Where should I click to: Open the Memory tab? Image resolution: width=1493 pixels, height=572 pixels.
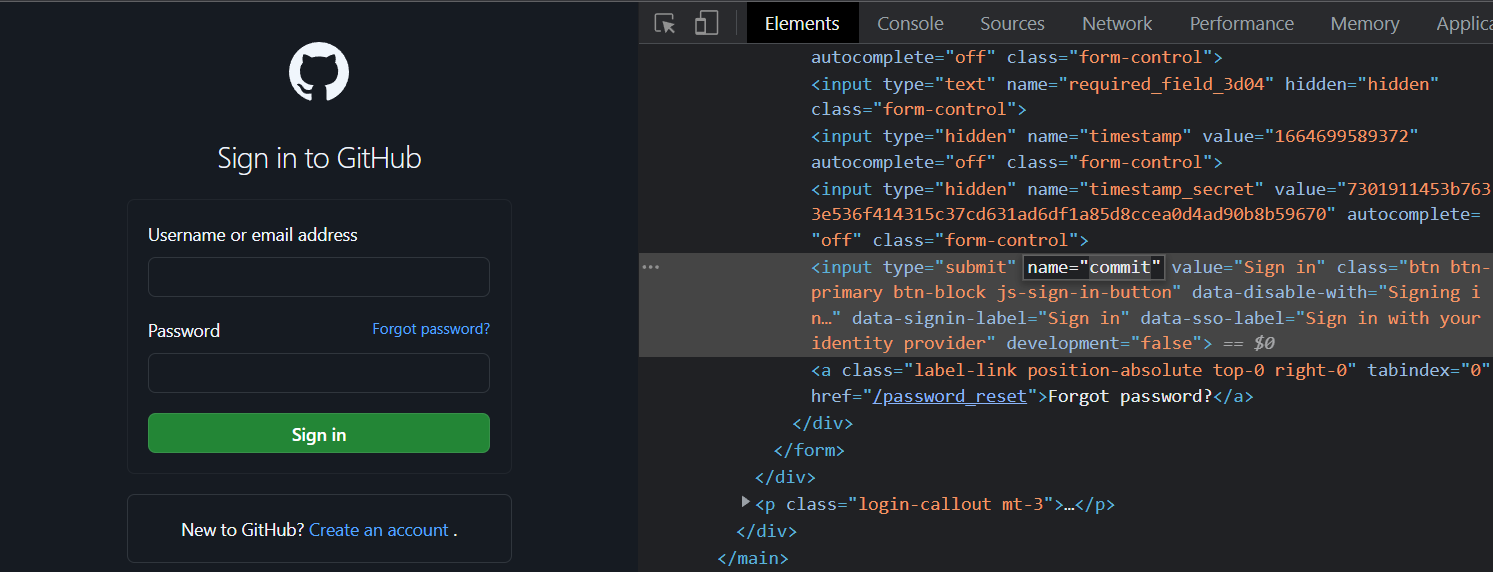point(1364,23)
